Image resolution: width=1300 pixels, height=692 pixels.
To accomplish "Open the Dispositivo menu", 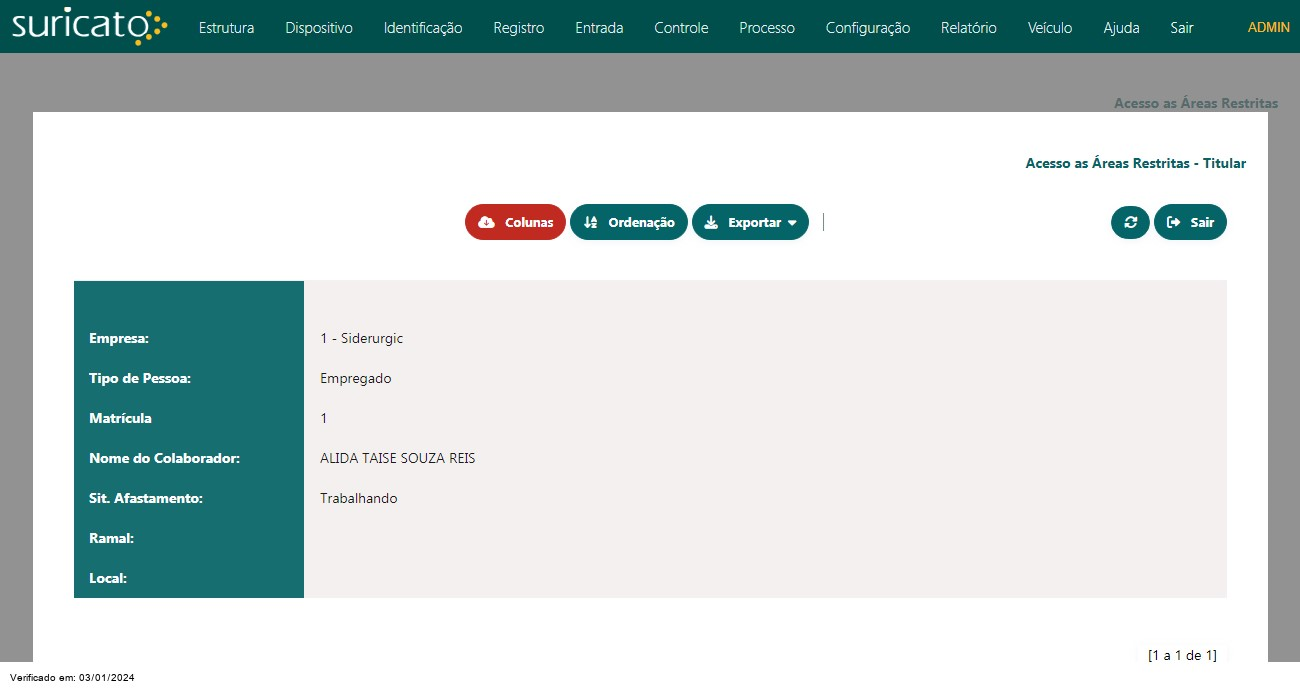I will [319, 28].
